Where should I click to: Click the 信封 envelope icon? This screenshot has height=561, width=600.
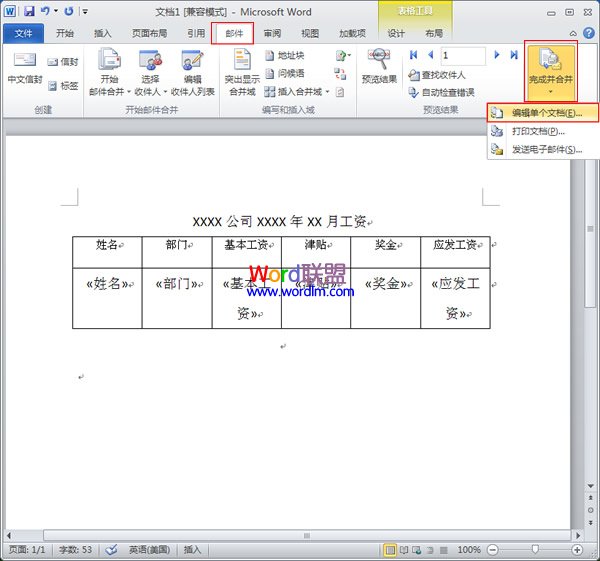coord(62,62)
